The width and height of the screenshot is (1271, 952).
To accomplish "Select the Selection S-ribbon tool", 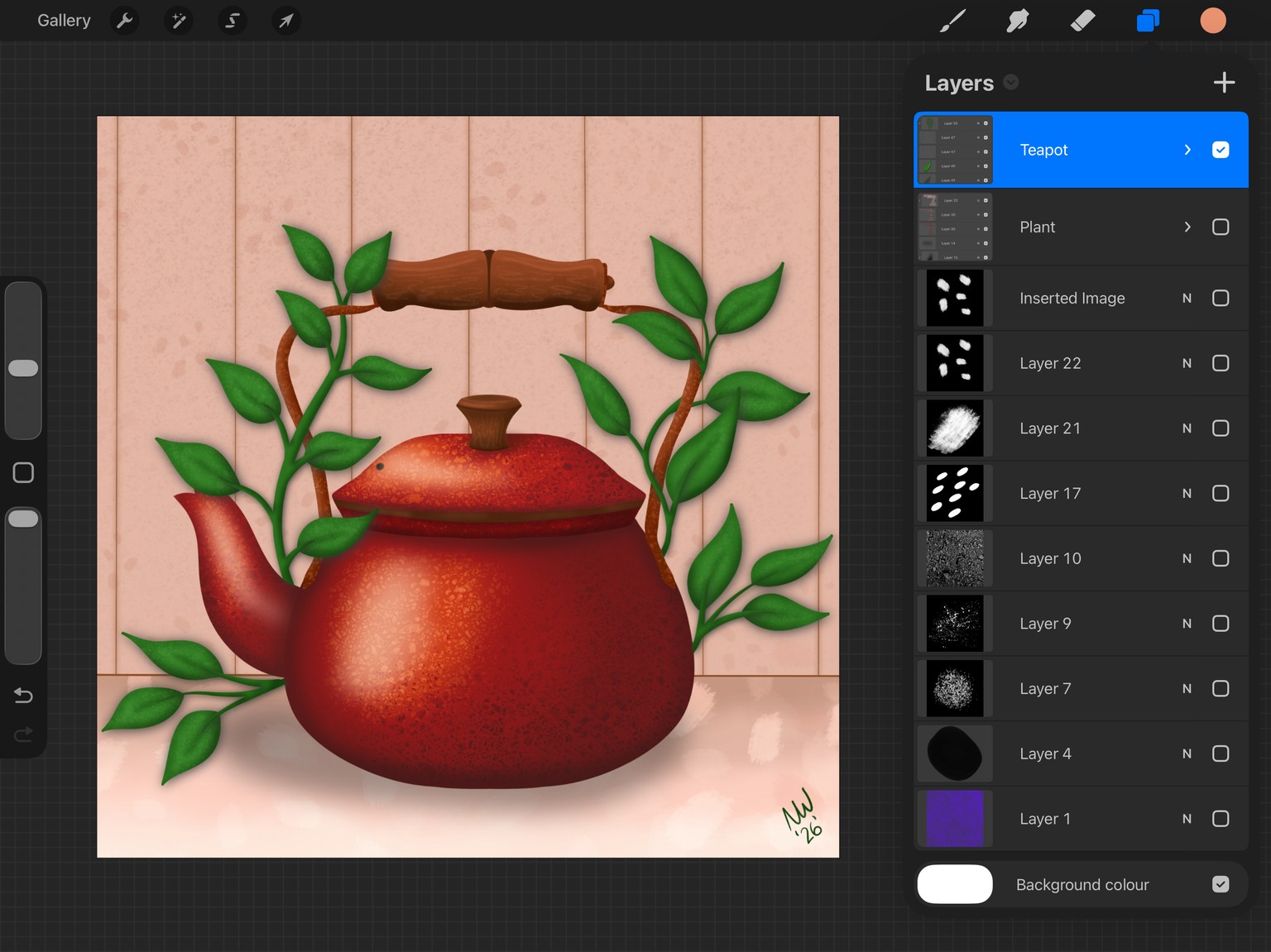I will click(x=233, y=21).
